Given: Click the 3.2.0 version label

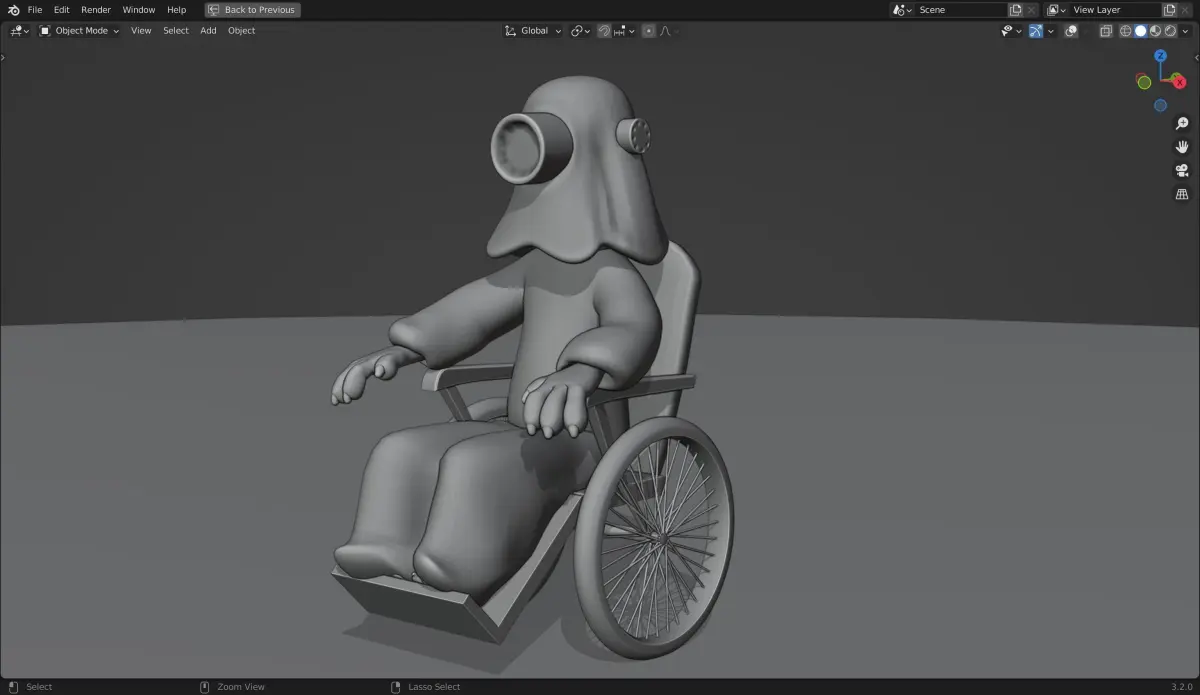Looking at the screenshot, I should click(x=1183, y=687).
